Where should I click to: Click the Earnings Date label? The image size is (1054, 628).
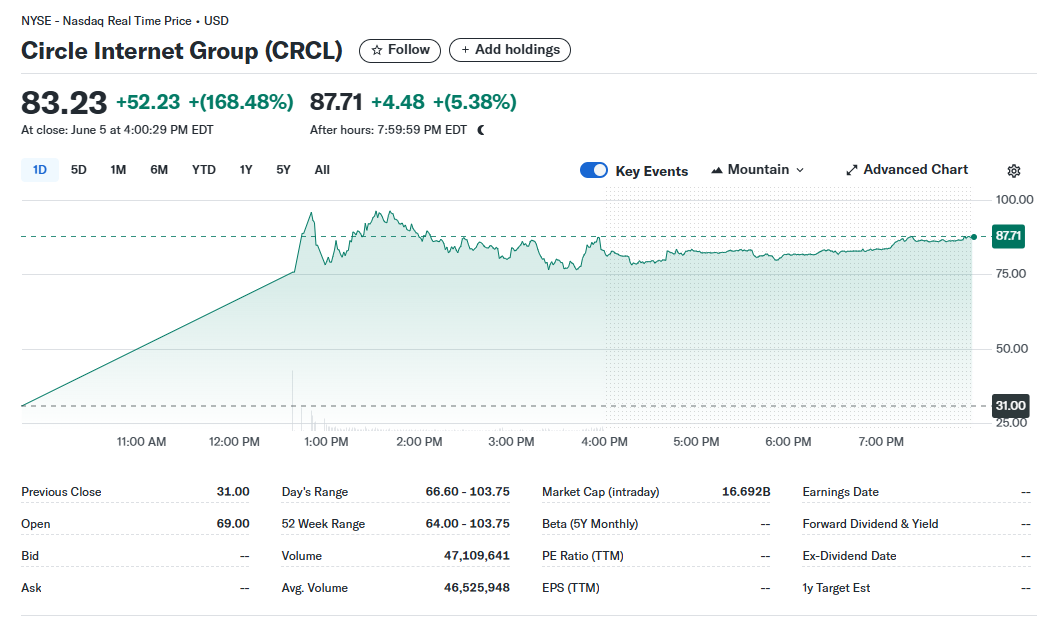point(840,492)
